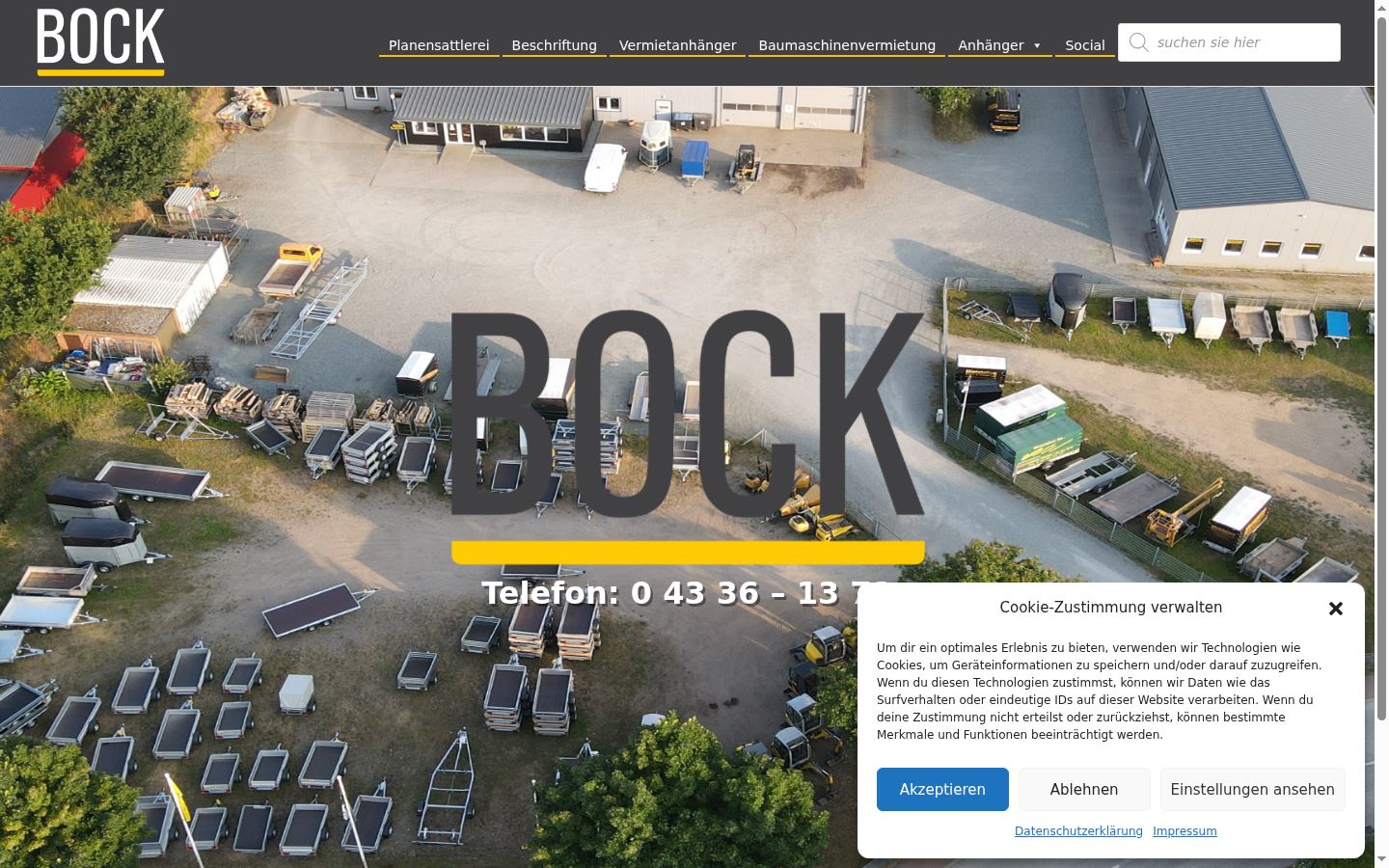Click the large BOCK hero logo
Screen dimensions: 1389x868
coord(688,436)
